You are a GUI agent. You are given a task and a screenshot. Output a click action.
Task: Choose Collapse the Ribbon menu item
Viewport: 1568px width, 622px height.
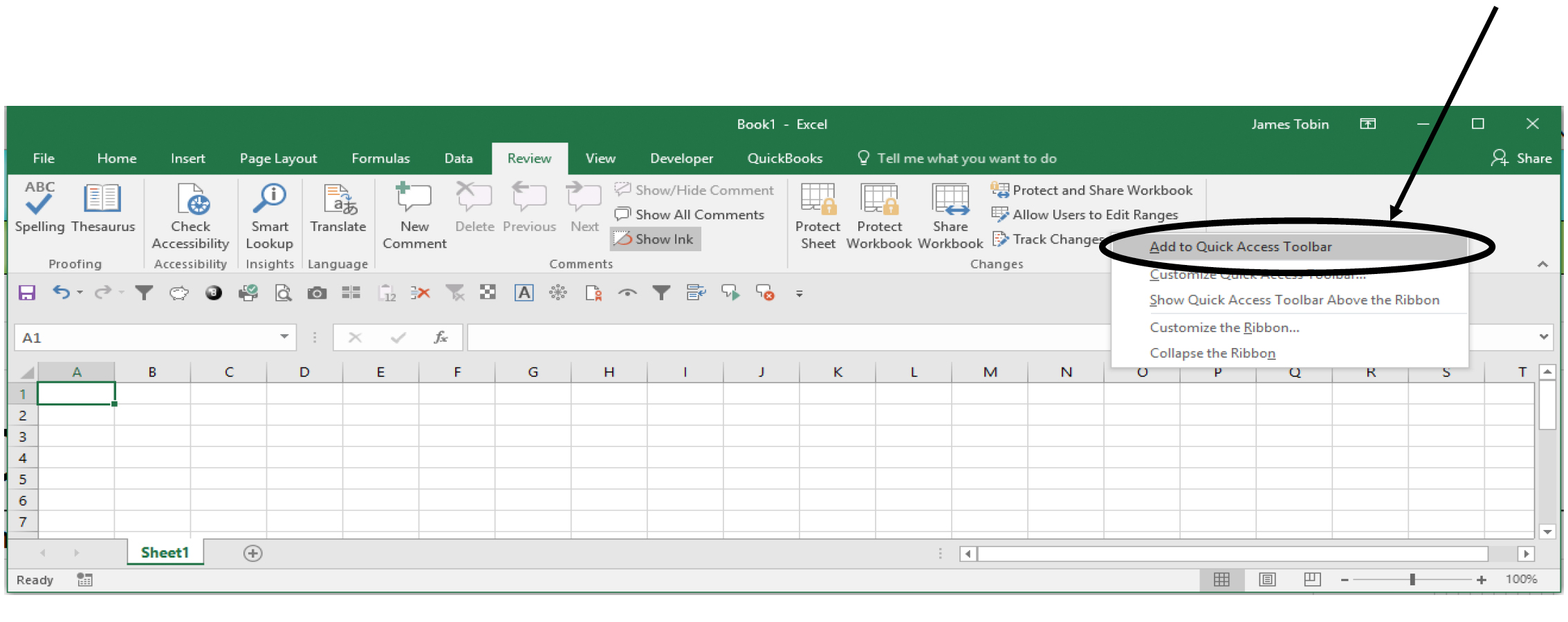1290,354
